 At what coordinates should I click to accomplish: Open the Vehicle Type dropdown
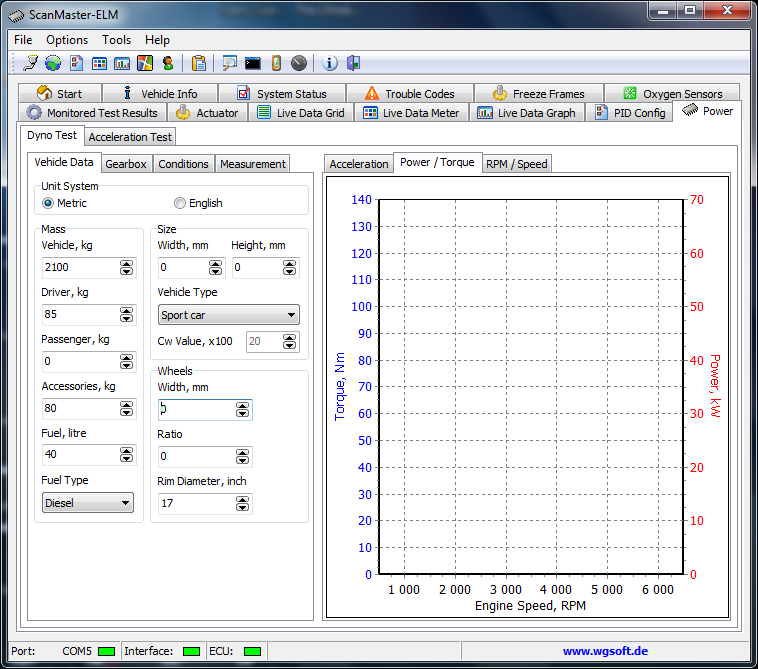(229, 315)
